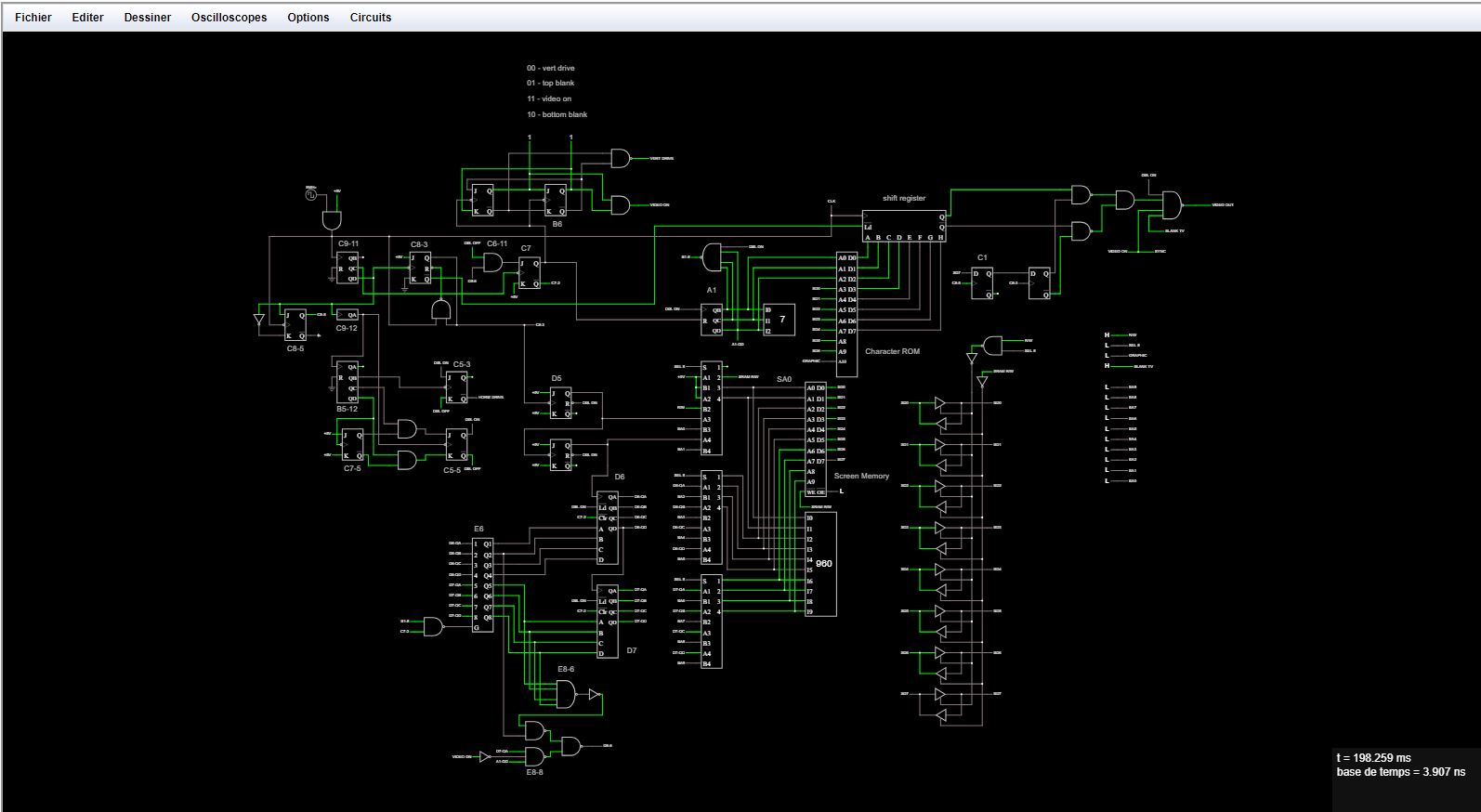Select the D6 counter chip
This screenshot has height=812, width=1481.
pyautogui.click(x=608, y=528)
